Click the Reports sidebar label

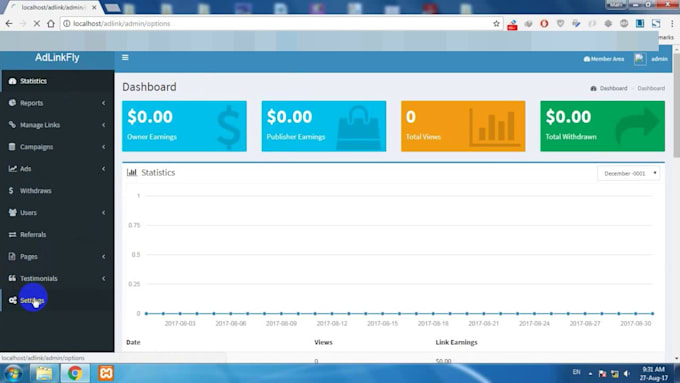32,103
